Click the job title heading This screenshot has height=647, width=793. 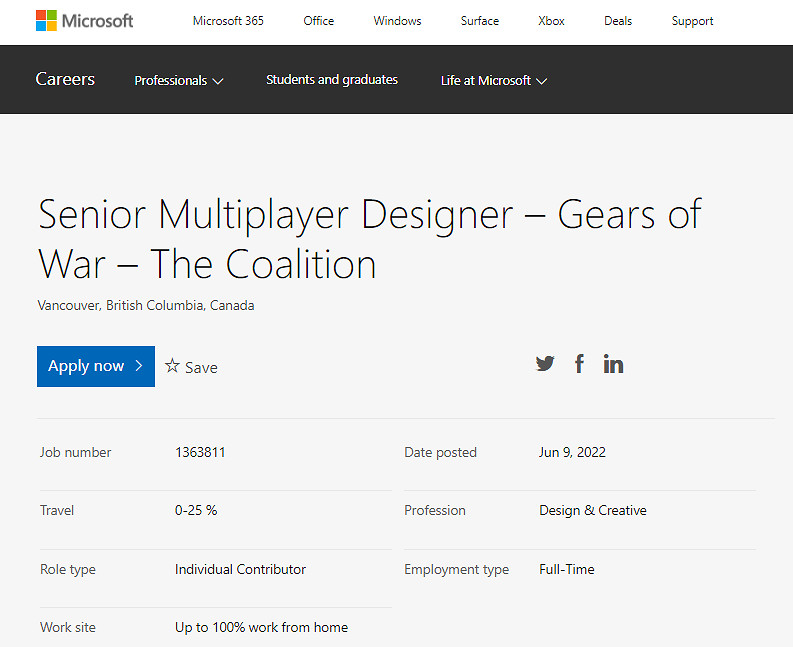tap(370, 239)
